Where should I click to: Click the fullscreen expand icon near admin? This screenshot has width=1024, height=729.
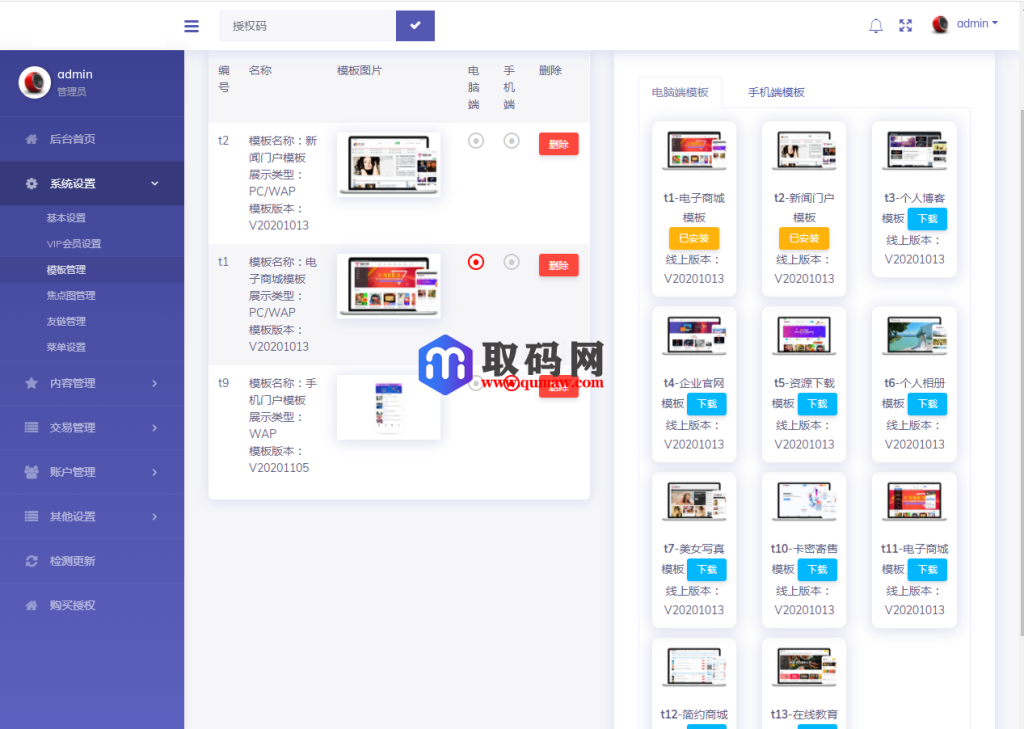tap(906, 25)
